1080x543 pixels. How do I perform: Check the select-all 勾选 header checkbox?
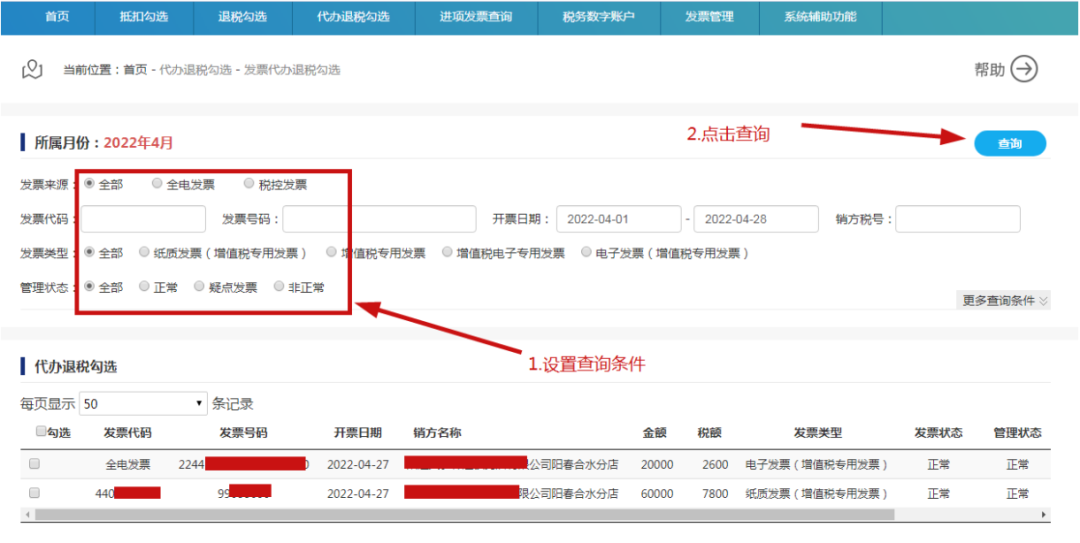40,432
